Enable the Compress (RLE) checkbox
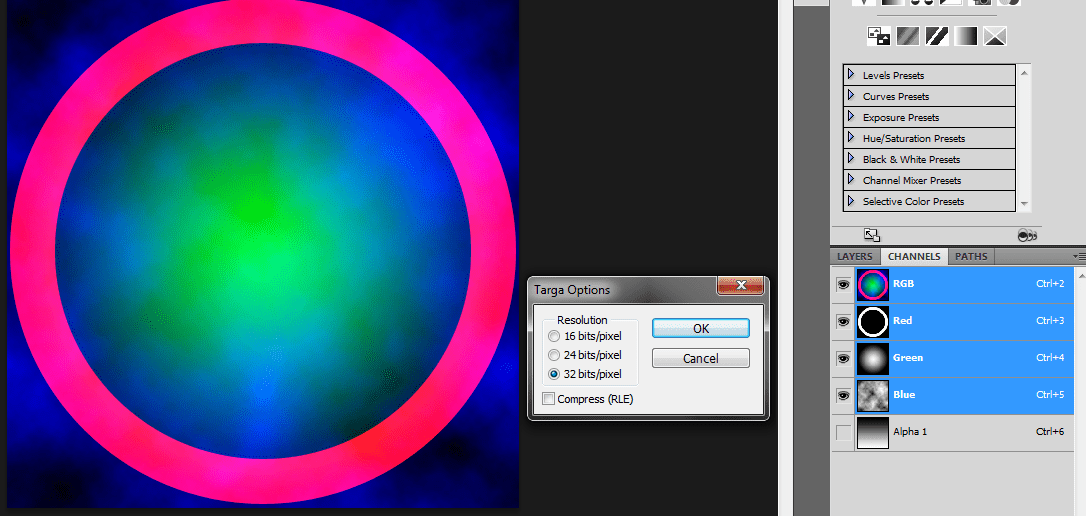Viewport: 1086px width, 516px height. (x=549, y=399)
